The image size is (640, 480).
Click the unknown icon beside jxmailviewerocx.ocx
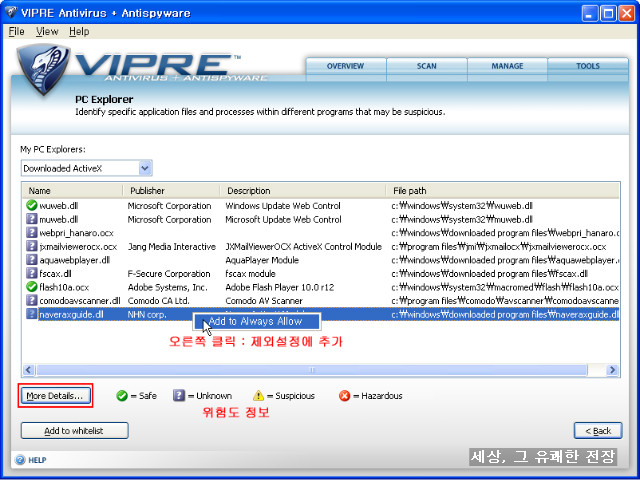(x=31, y=246)
